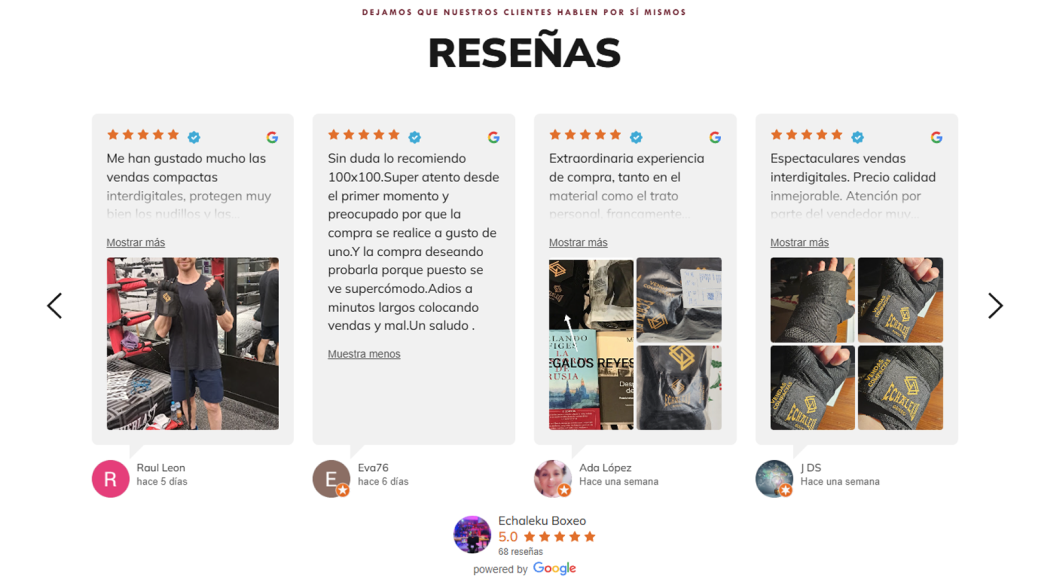Expand Ada López's review with Mostrar más
The image size is (1063, 579).
click(578, 242)
